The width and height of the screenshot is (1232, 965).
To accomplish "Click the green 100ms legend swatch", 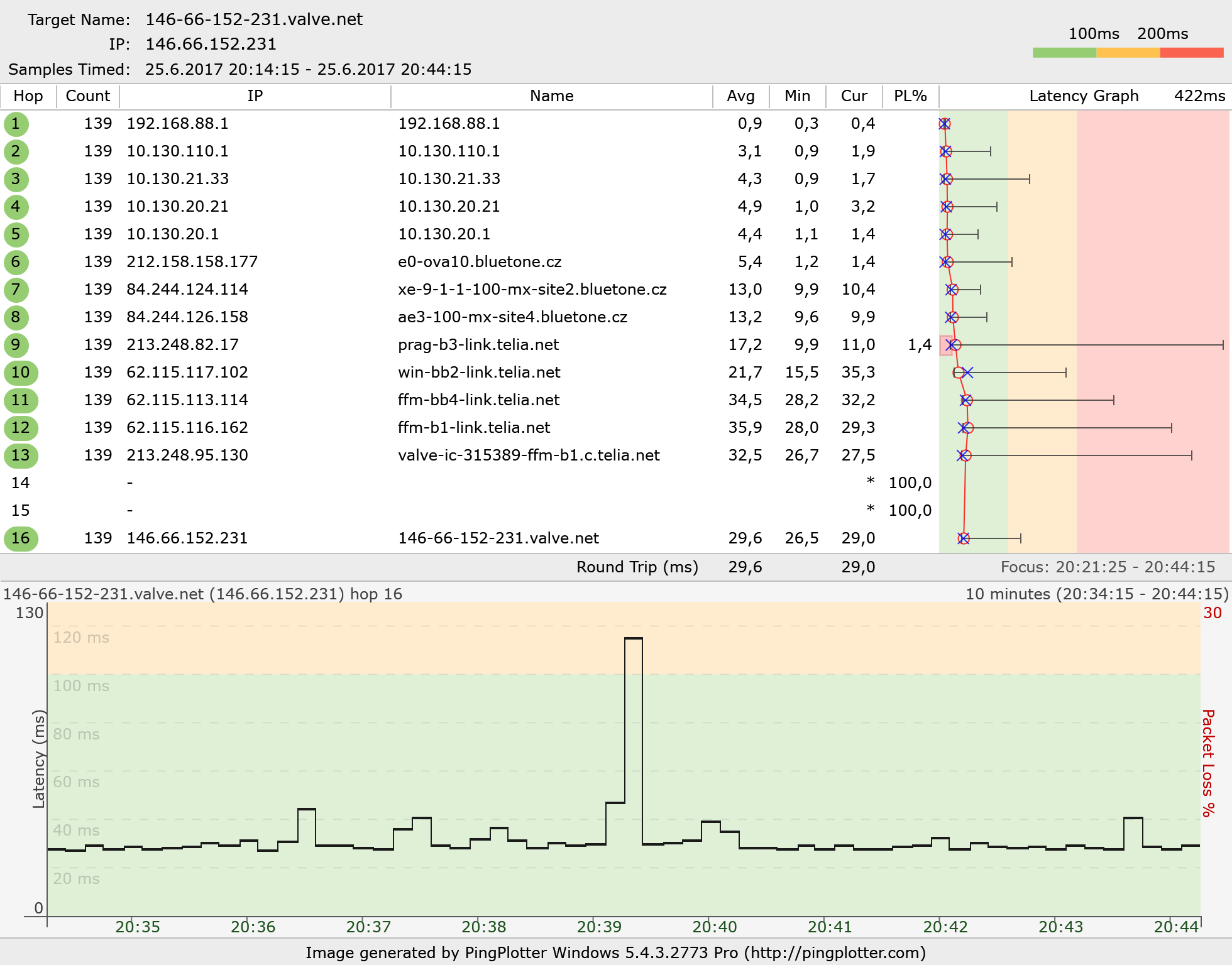I will point(1064,53).
